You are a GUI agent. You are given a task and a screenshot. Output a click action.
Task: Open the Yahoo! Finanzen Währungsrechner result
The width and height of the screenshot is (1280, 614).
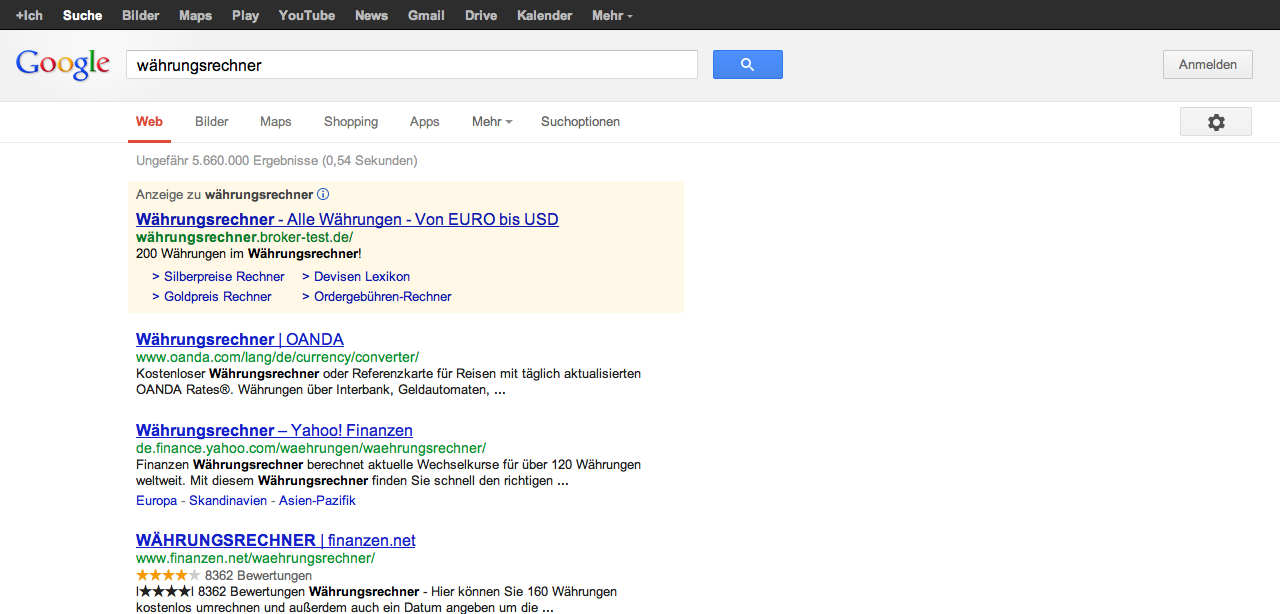pyautogui.click(x=274, y=430)
